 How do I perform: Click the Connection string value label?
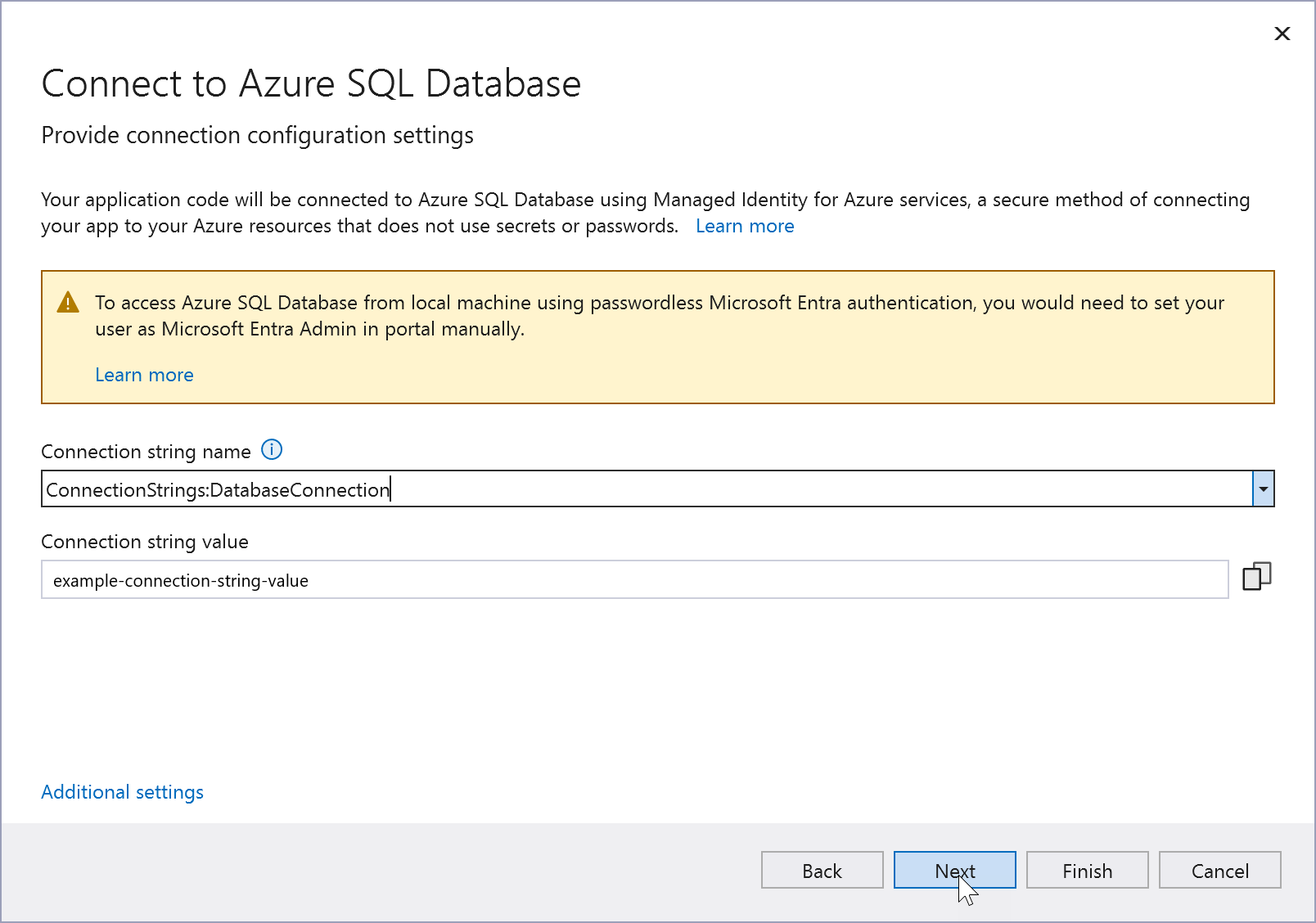144,541
